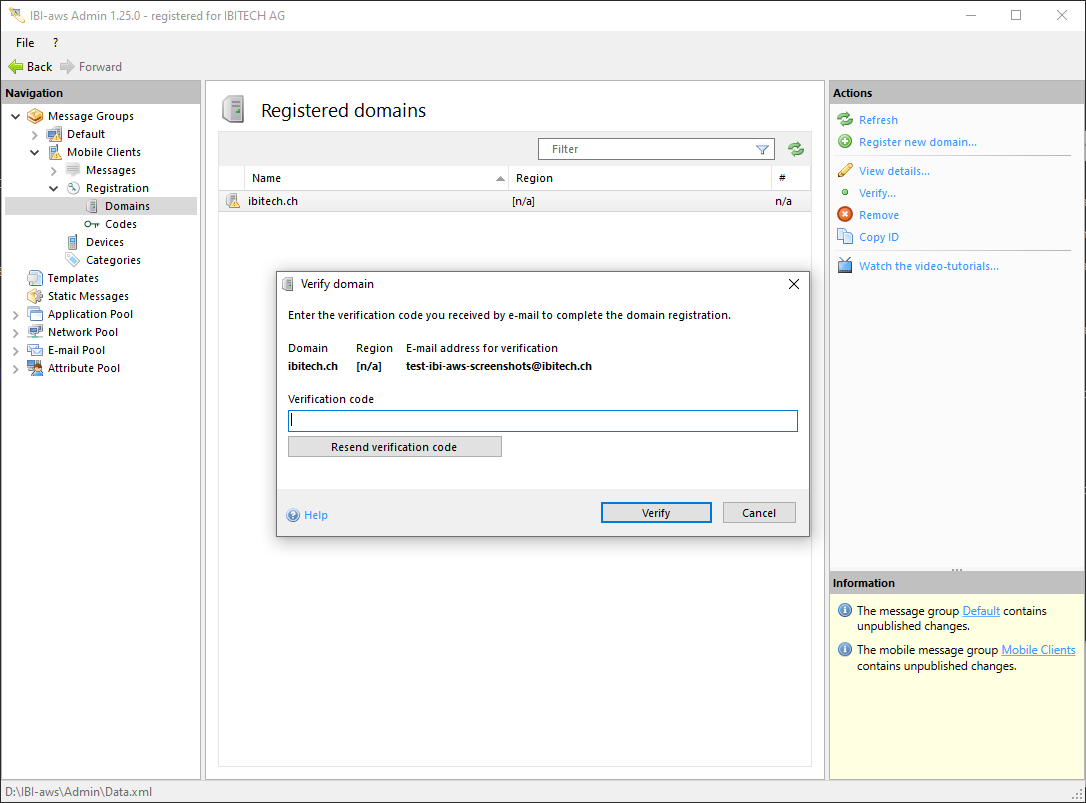The width and height of the screenshot is (1086, 803).
Task: Click the filter funnel icon
Action: [x=762, y=149]
